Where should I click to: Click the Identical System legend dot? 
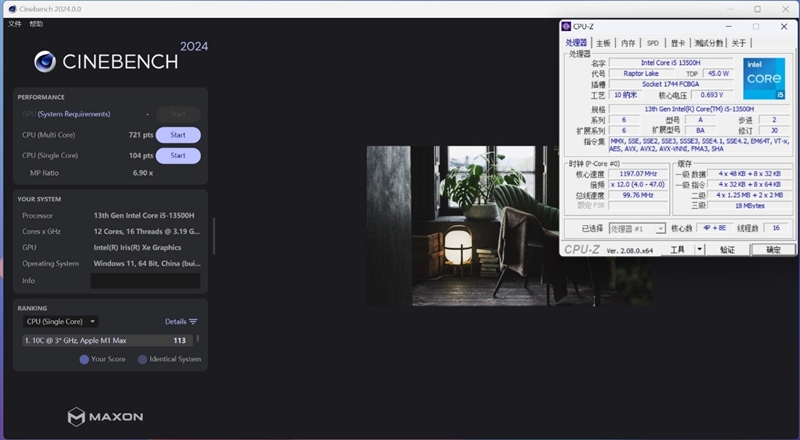pos(142,359)
